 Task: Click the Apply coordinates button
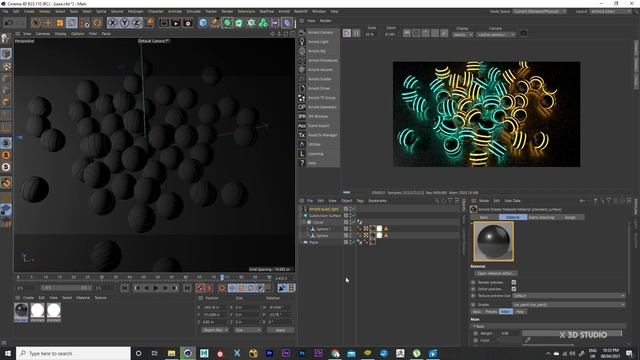280,330
